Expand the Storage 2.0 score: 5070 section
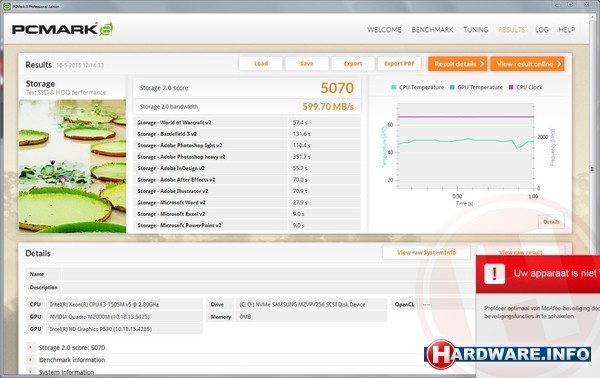 pos(30,347)
